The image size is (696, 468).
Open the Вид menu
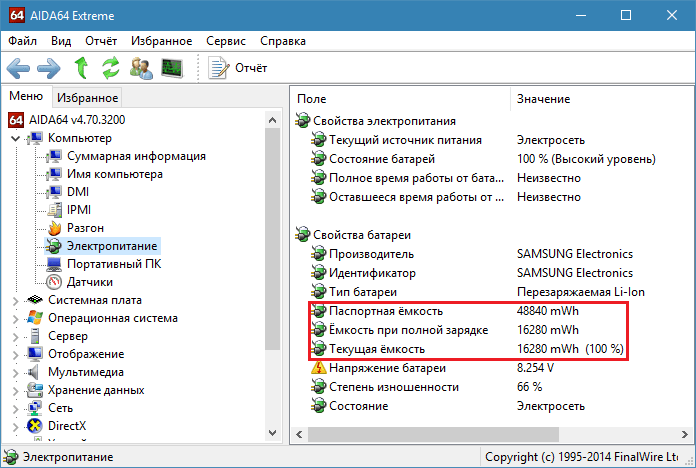pos(61,41)
